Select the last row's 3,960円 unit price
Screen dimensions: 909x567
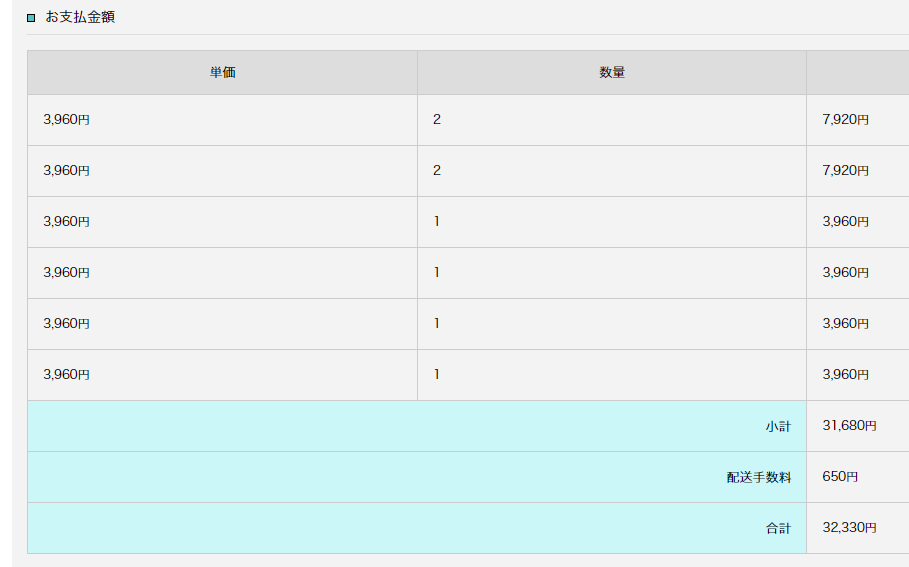pos(66,375)
